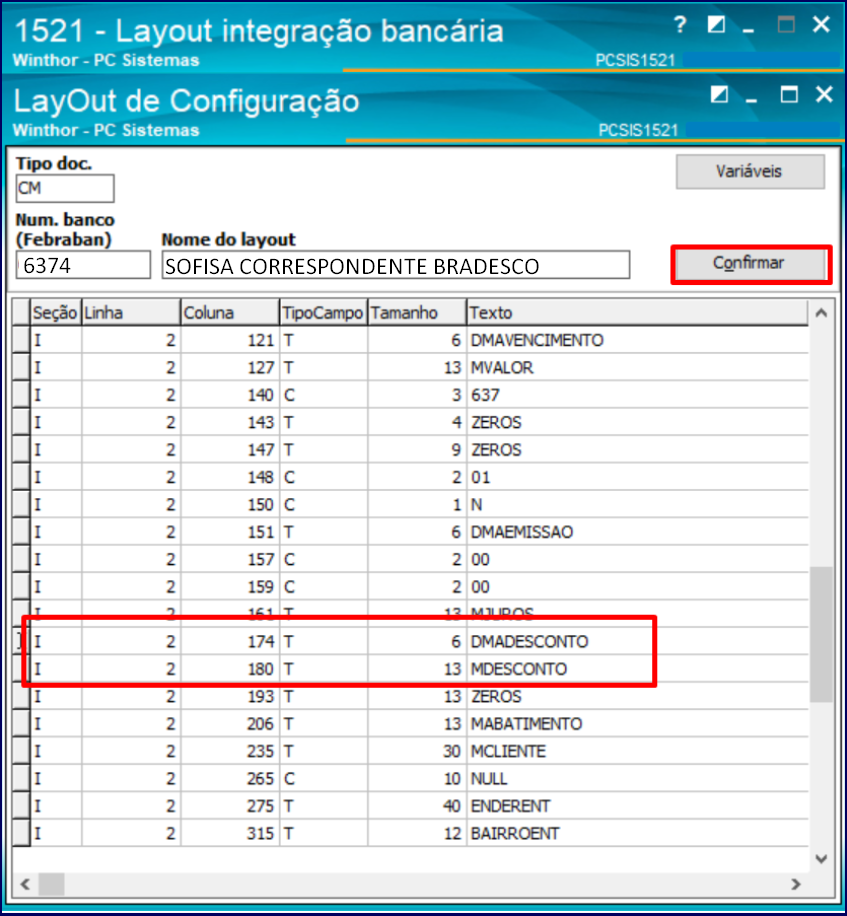Select the MVALOR text cell
Screen dimensions: 847x916
click(638, 367)
